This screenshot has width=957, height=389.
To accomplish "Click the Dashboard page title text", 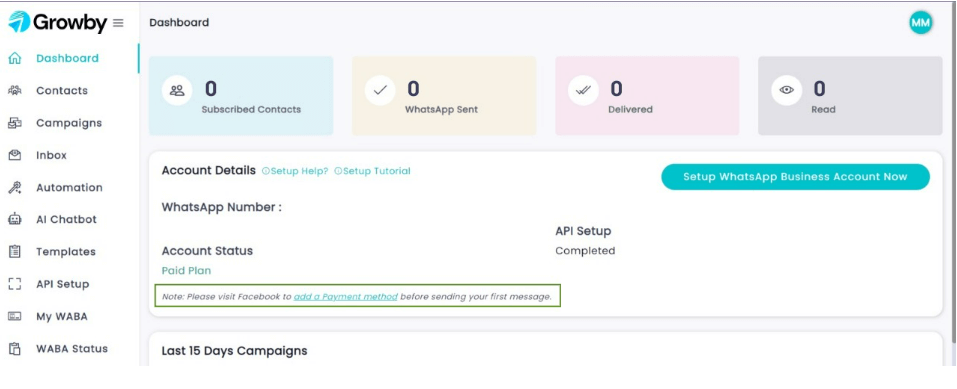I will pyautogui.click(x=179, y=23).
